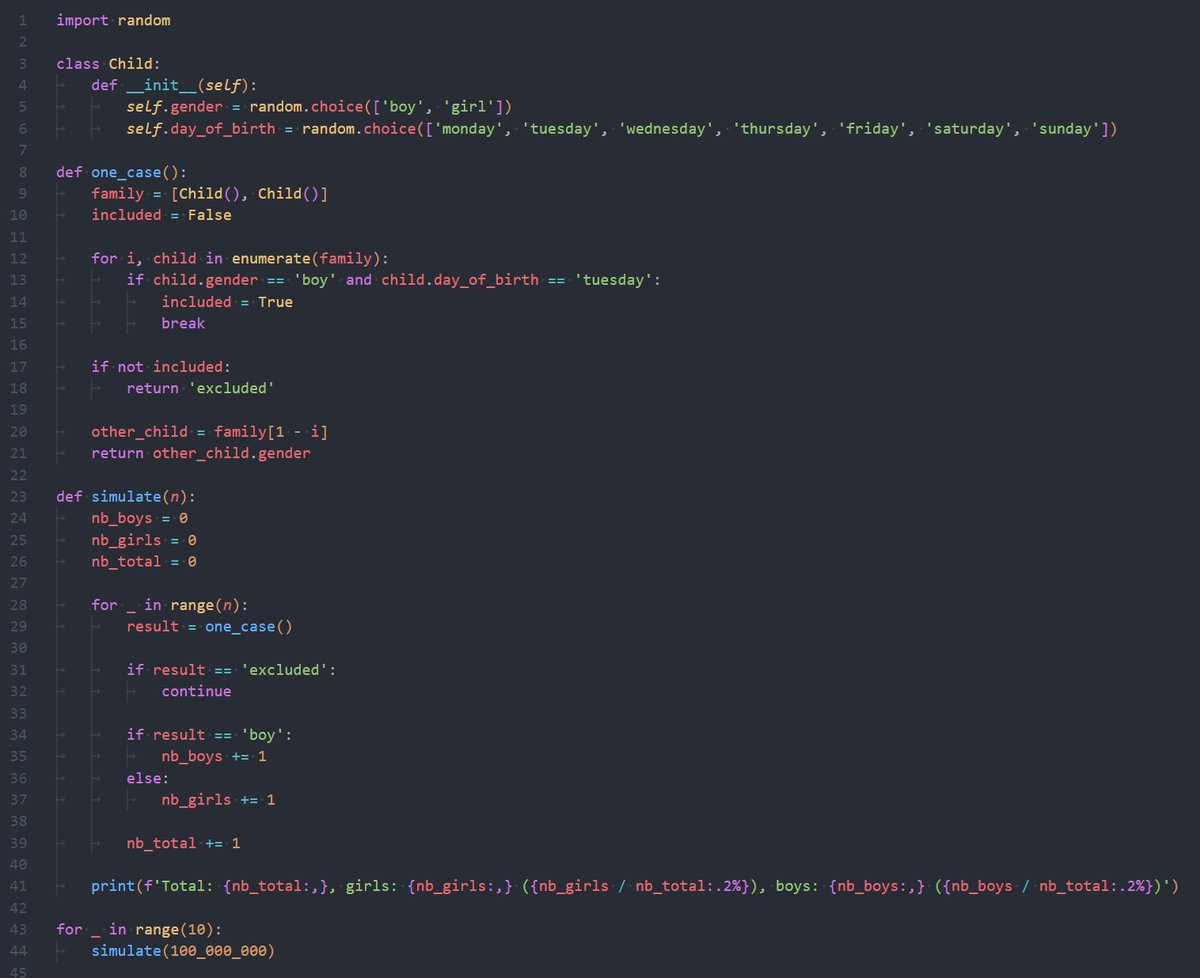
Task: Click the 'import' keyword on line 1
Action: coord(82,20)
